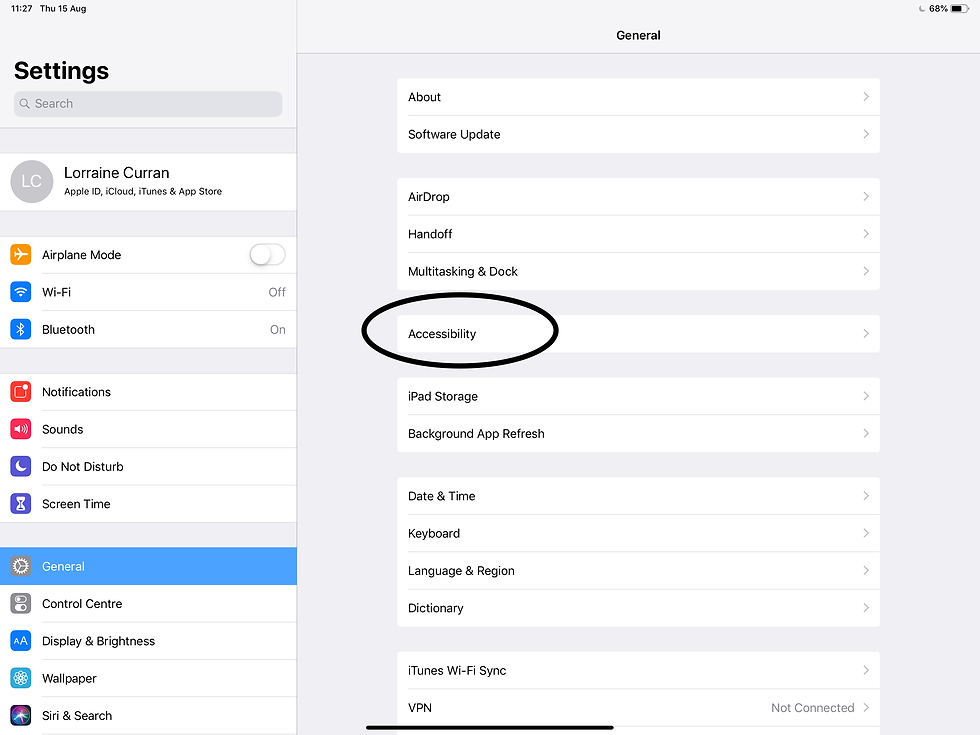The height and width of the screenshot is (735, 980).
Task: Select the Screen Time hourglass icon
Action: (x=21, y=504)
